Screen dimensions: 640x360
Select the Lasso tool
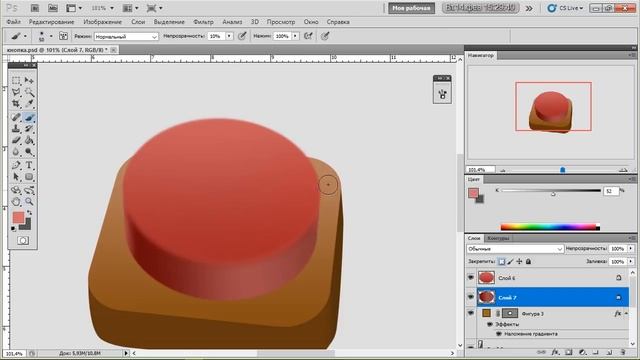[x=16, y=92]
